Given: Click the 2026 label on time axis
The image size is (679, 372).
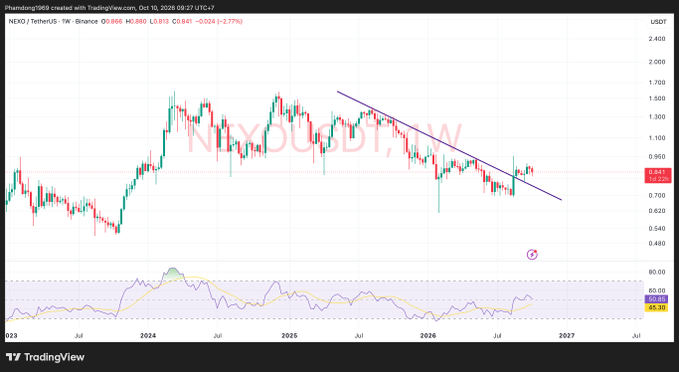Looking at the screenshot, I should [x=428, y=336].
